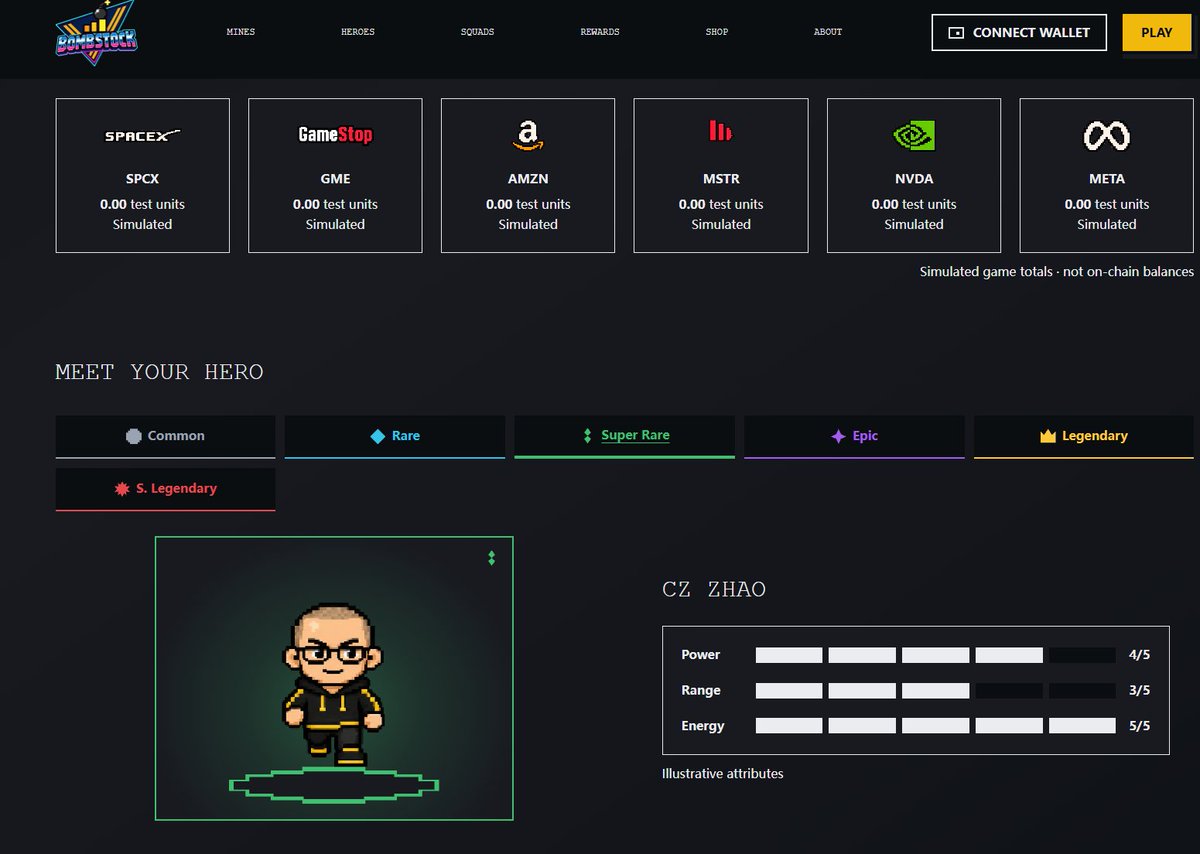Select the Rare rarity tab

(x=395, y=437)
